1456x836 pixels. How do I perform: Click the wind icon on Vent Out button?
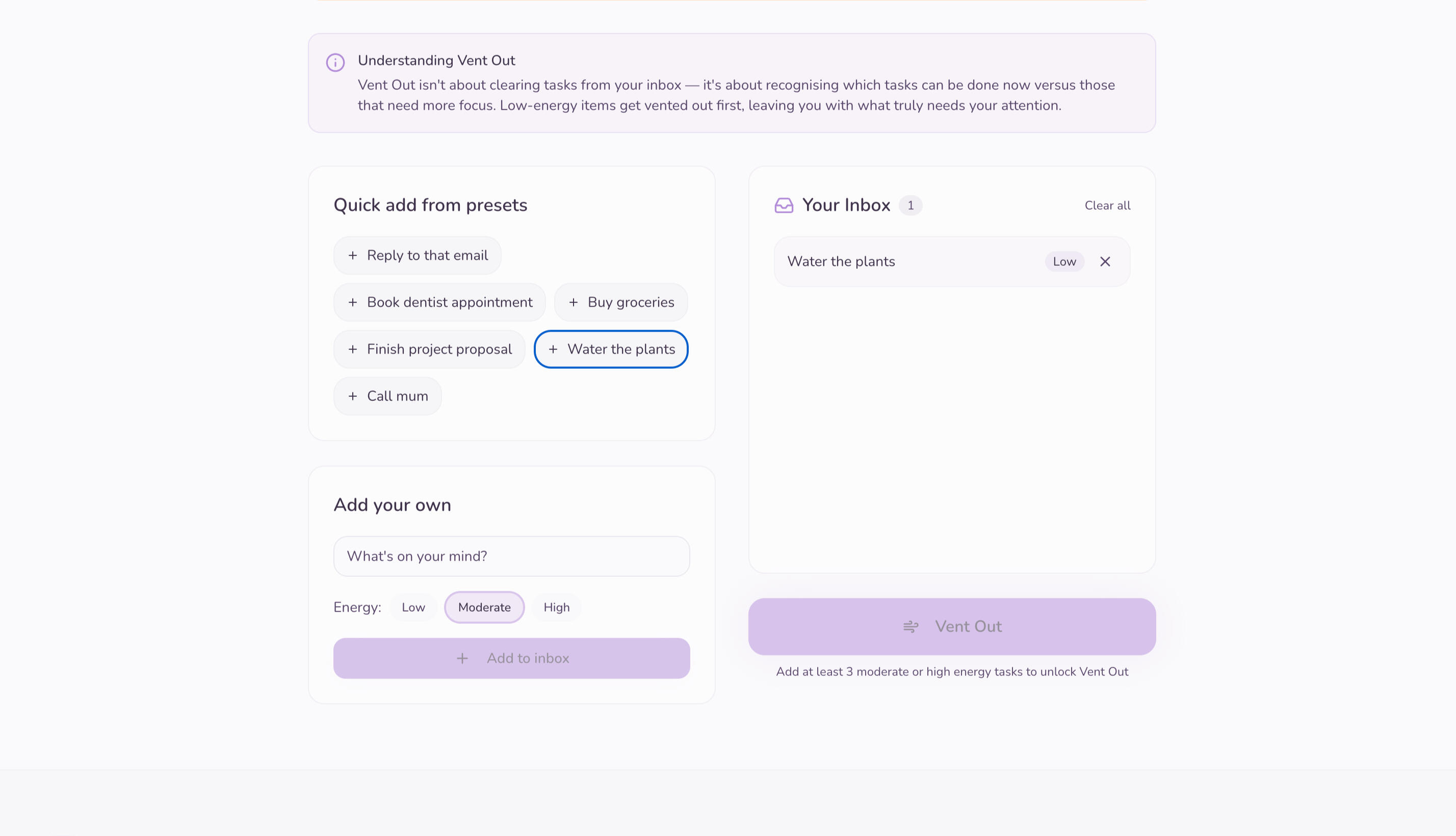(911, 626)
